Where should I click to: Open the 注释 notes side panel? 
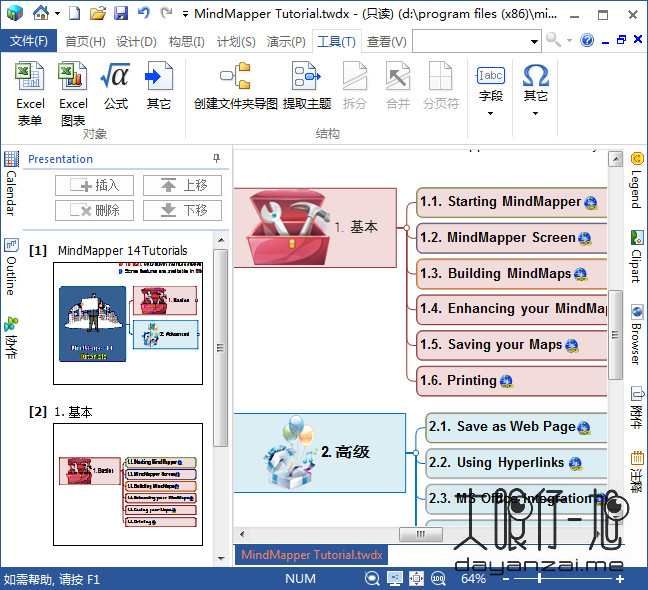tap(636, 472)
